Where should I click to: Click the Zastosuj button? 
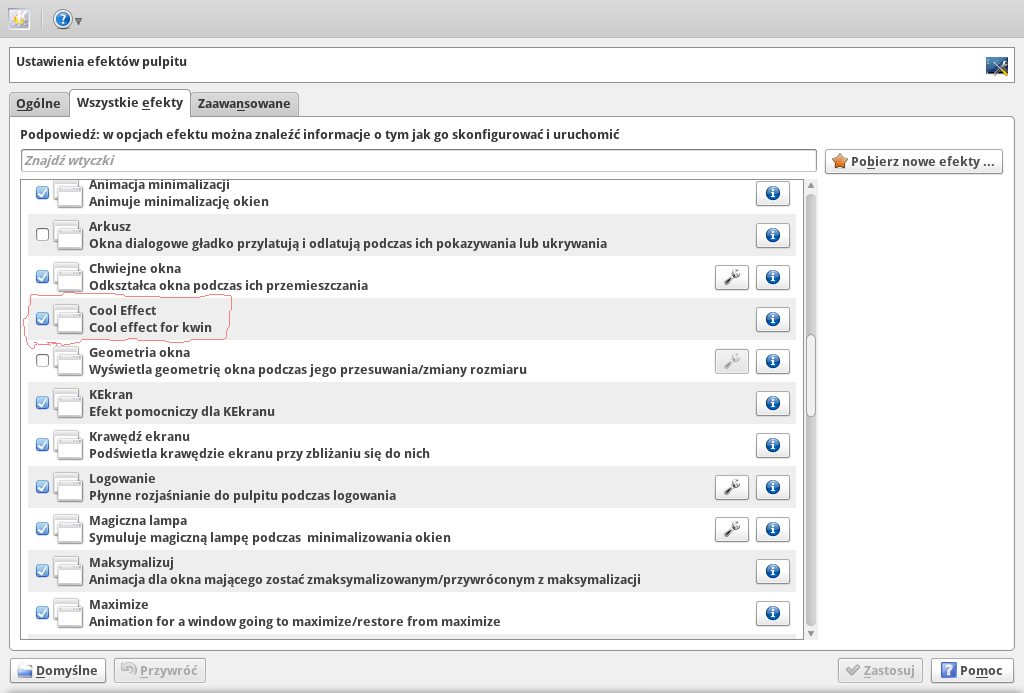coord(880,671)
